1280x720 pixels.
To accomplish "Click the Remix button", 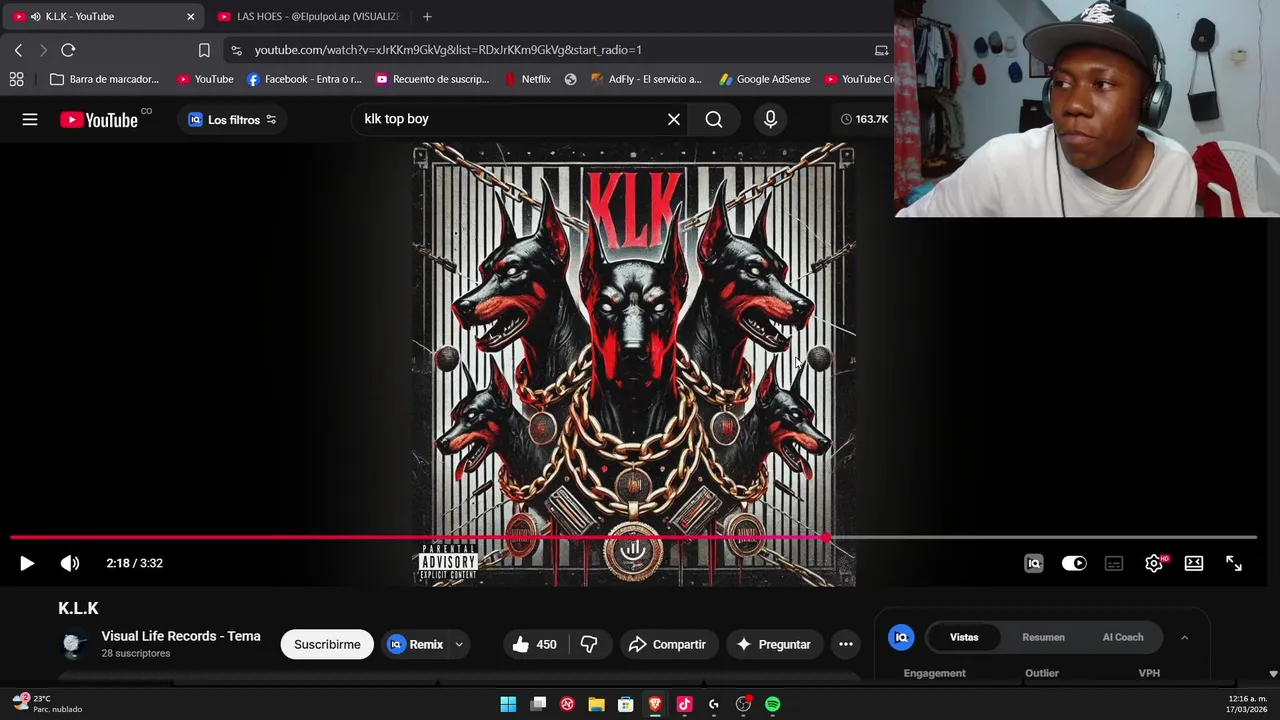I will [x=415, y=645].
